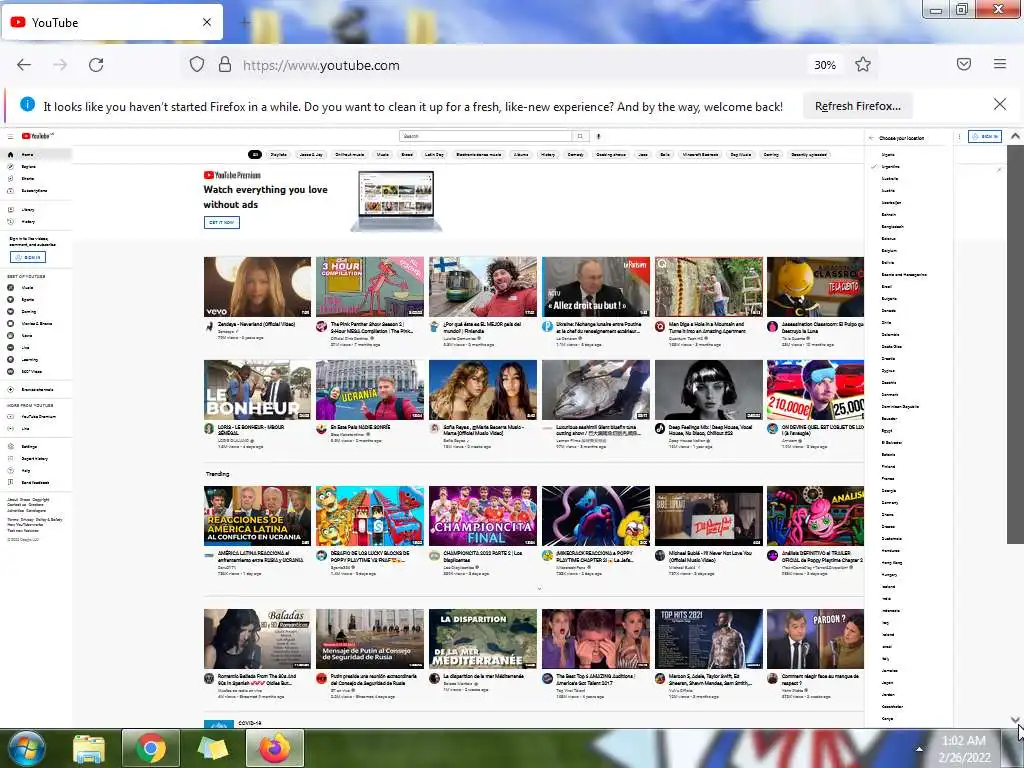Select Bosnia and Herzegovina location
1024x768 pixels.
coord(904,274)
